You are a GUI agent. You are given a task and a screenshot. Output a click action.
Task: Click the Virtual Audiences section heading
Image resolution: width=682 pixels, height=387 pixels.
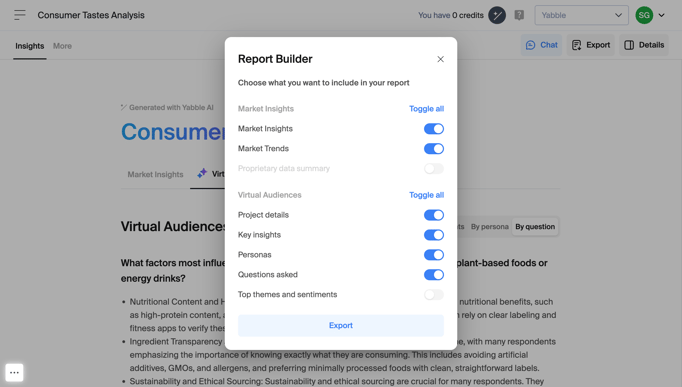[173, 226]
